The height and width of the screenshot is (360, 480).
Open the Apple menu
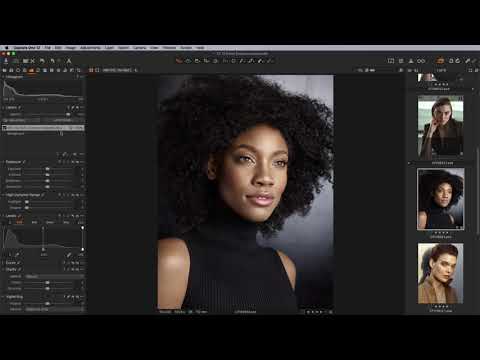coord(6,48)
